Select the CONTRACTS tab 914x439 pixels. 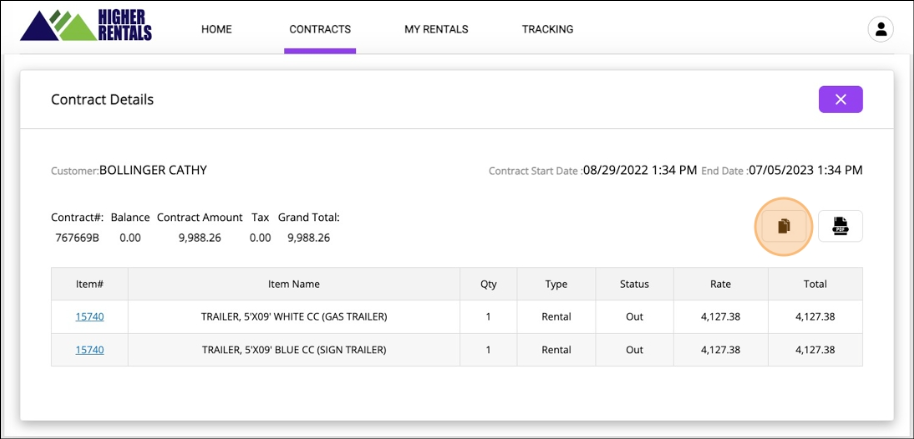coord(320,30)
